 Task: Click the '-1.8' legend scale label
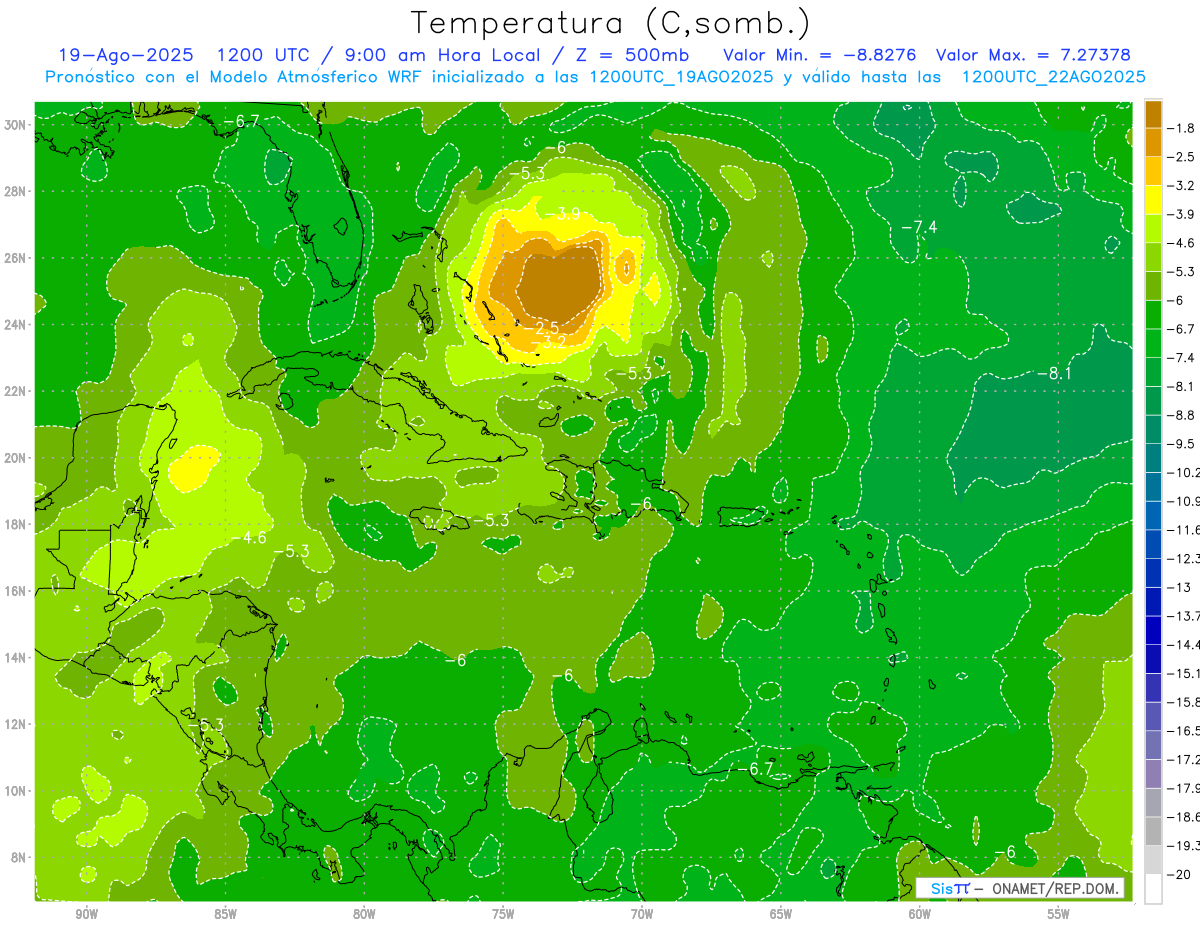[1182, 128]
